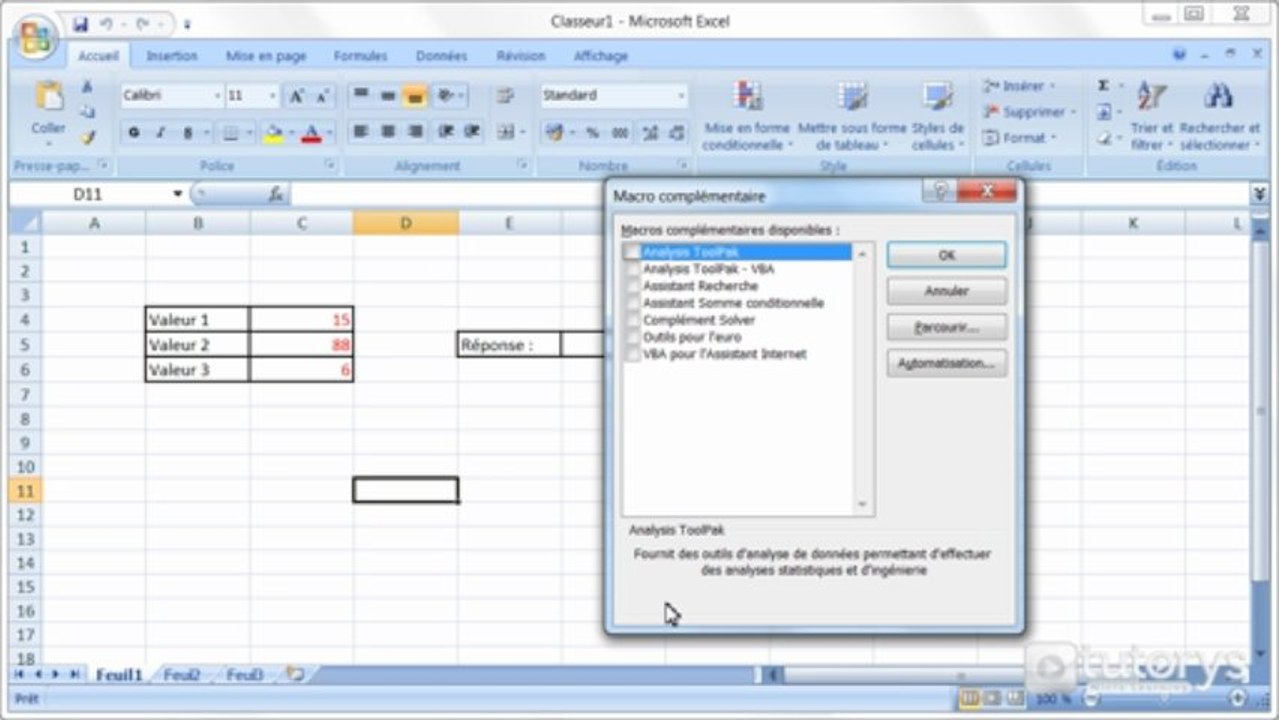
Task: Decrease the cell indent
Action: pos(445,132)
